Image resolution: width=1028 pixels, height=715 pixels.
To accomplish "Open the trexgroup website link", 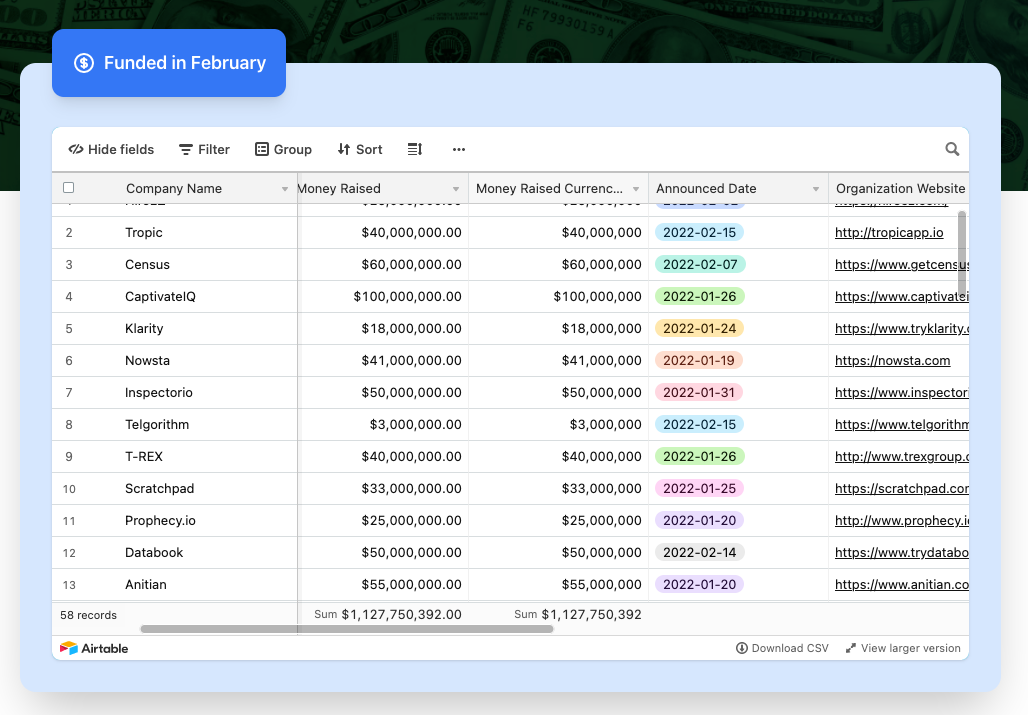I will click(901, 457).
